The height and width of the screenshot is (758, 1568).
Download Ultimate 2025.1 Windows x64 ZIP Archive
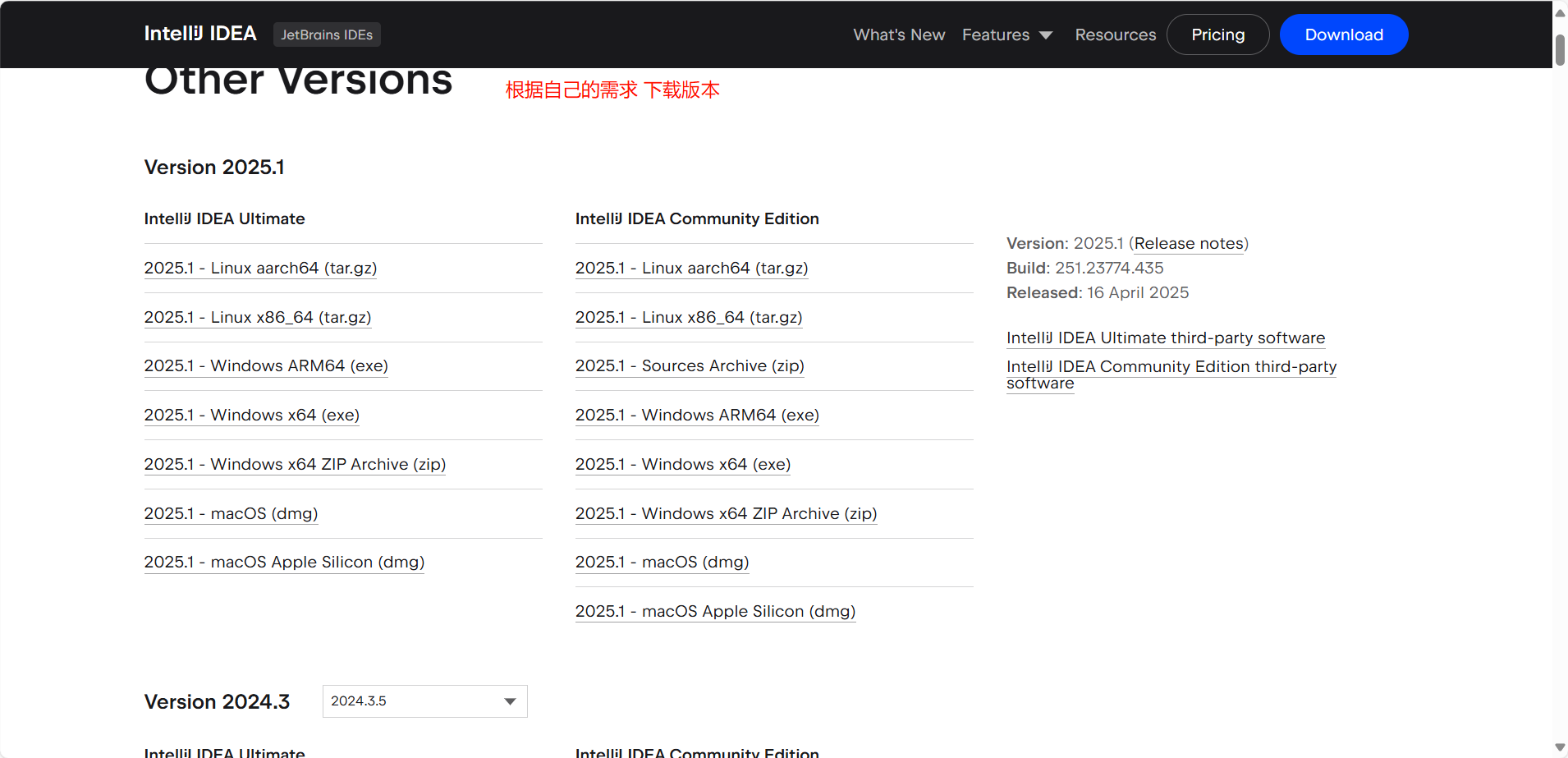click(x=295, y=464)
